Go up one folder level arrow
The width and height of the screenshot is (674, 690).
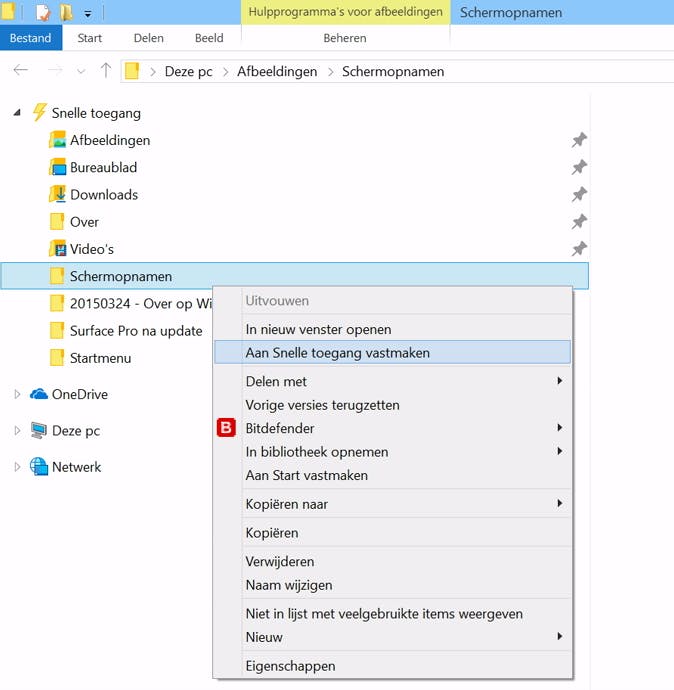point(106,70)
